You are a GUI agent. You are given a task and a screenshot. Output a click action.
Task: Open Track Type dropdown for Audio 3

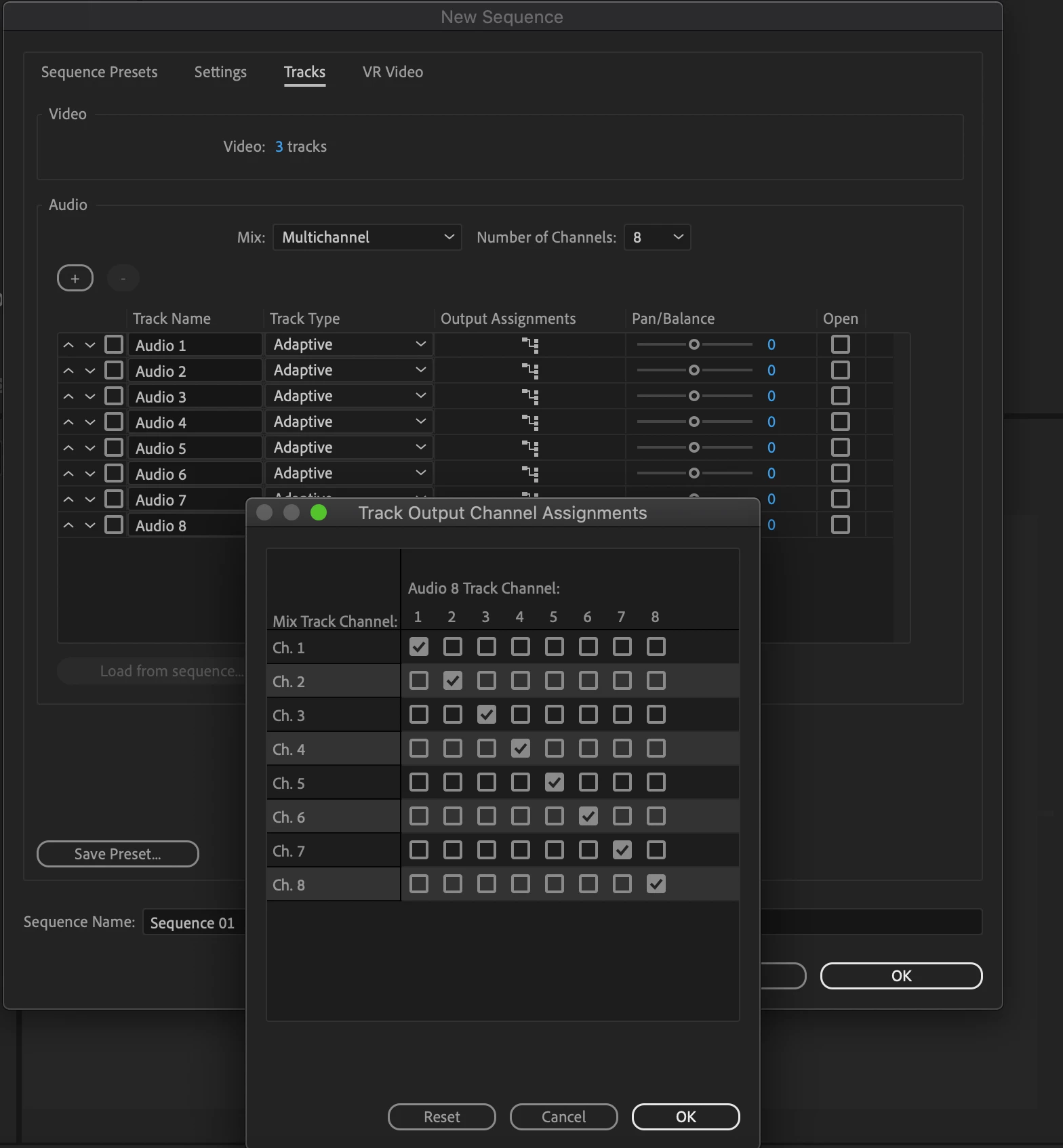pos(348,396)
